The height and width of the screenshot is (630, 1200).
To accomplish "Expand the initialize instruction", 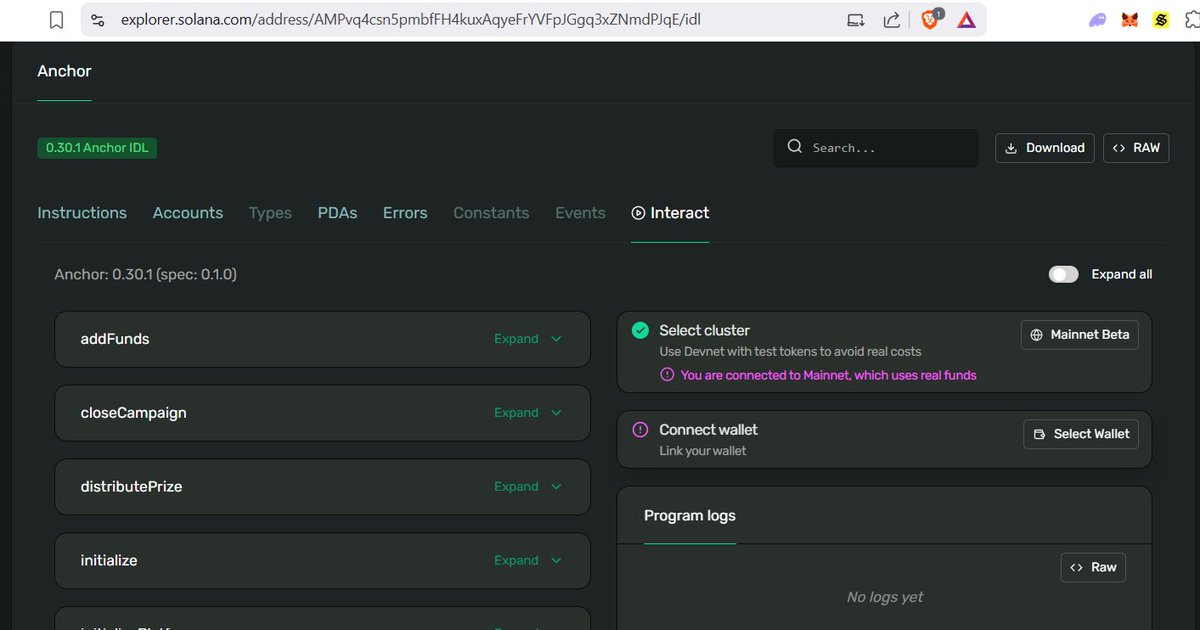I will coord(528,561).
